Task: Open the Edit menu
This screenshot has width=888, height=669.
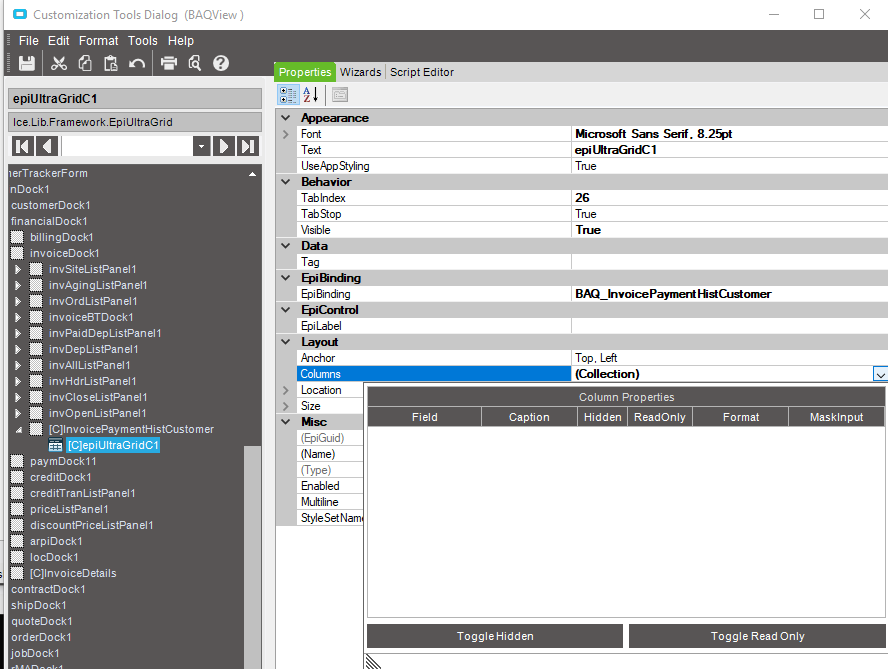Action: pos(58,41)
